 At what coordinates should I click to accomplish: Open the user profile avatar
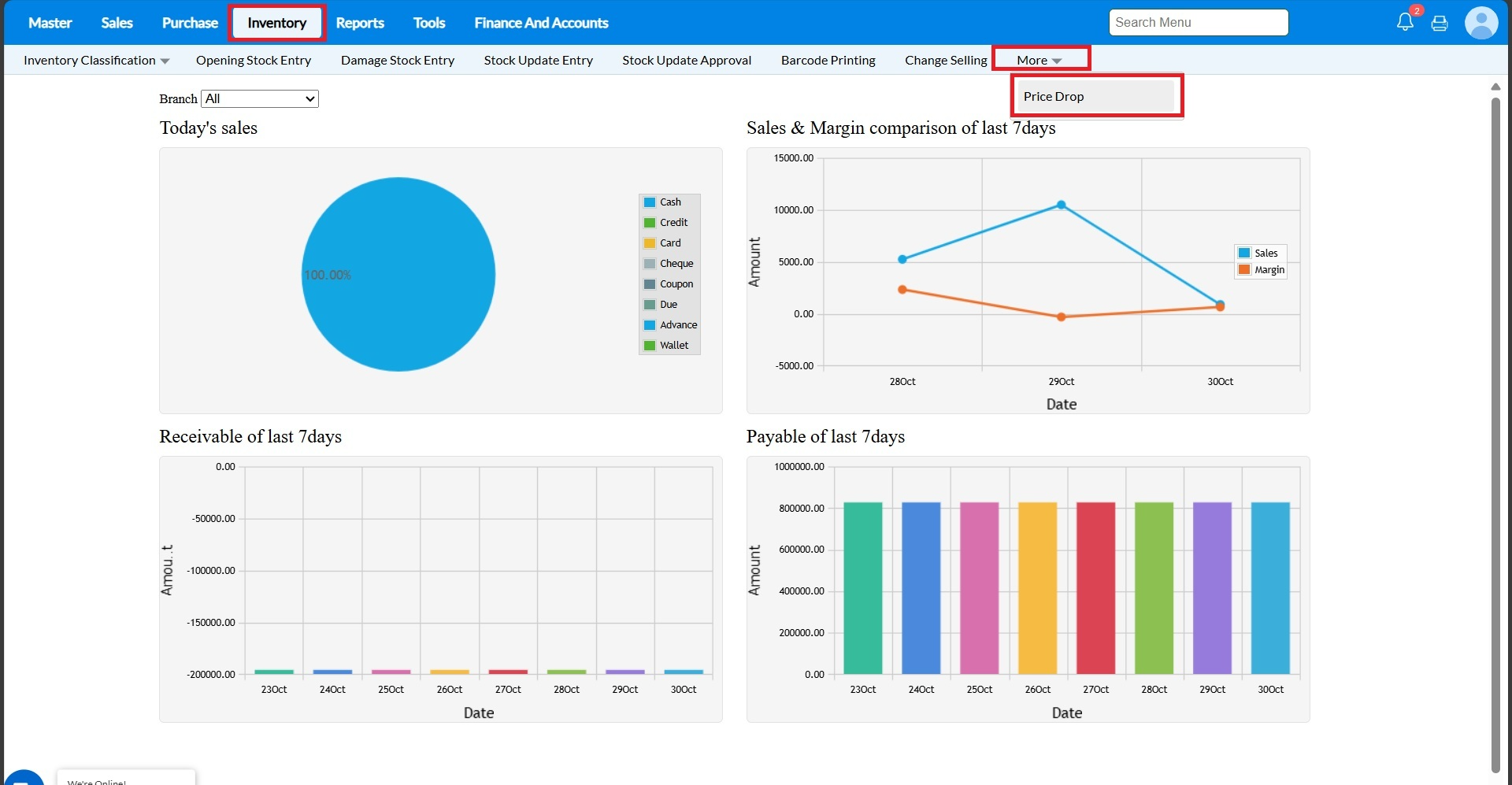coord(1480,22)
